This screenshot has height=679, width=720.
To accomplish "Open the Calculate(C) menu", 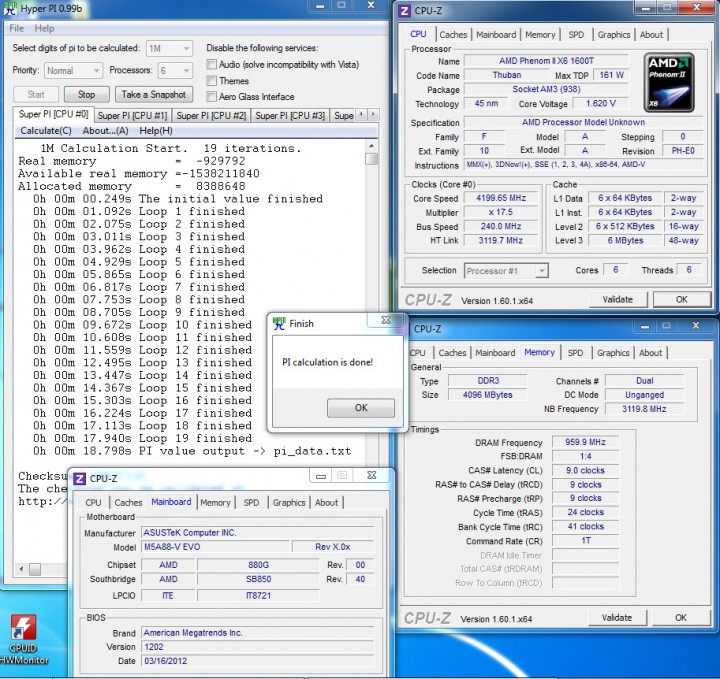I will (x=46, y=131).
